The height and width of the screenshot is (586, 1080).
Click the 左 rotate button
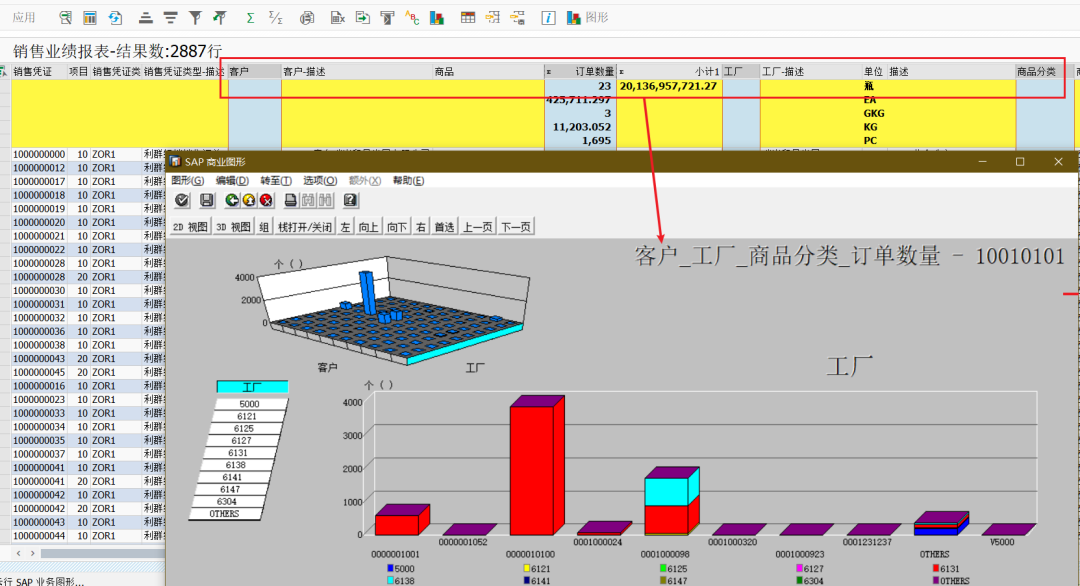click(346, 227)
